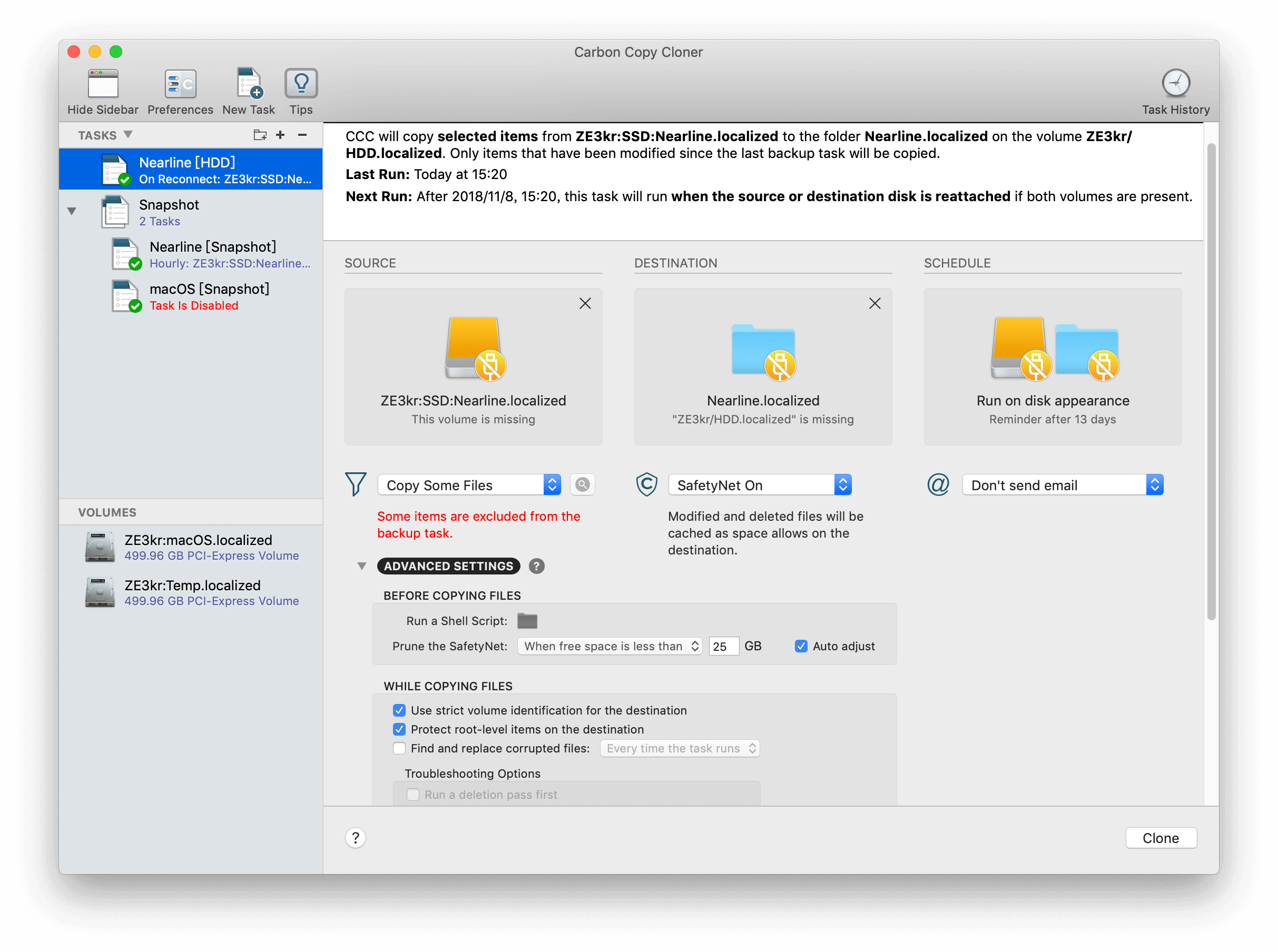
Task: Open the TASKS filter triangle
Action: point(128,135)
